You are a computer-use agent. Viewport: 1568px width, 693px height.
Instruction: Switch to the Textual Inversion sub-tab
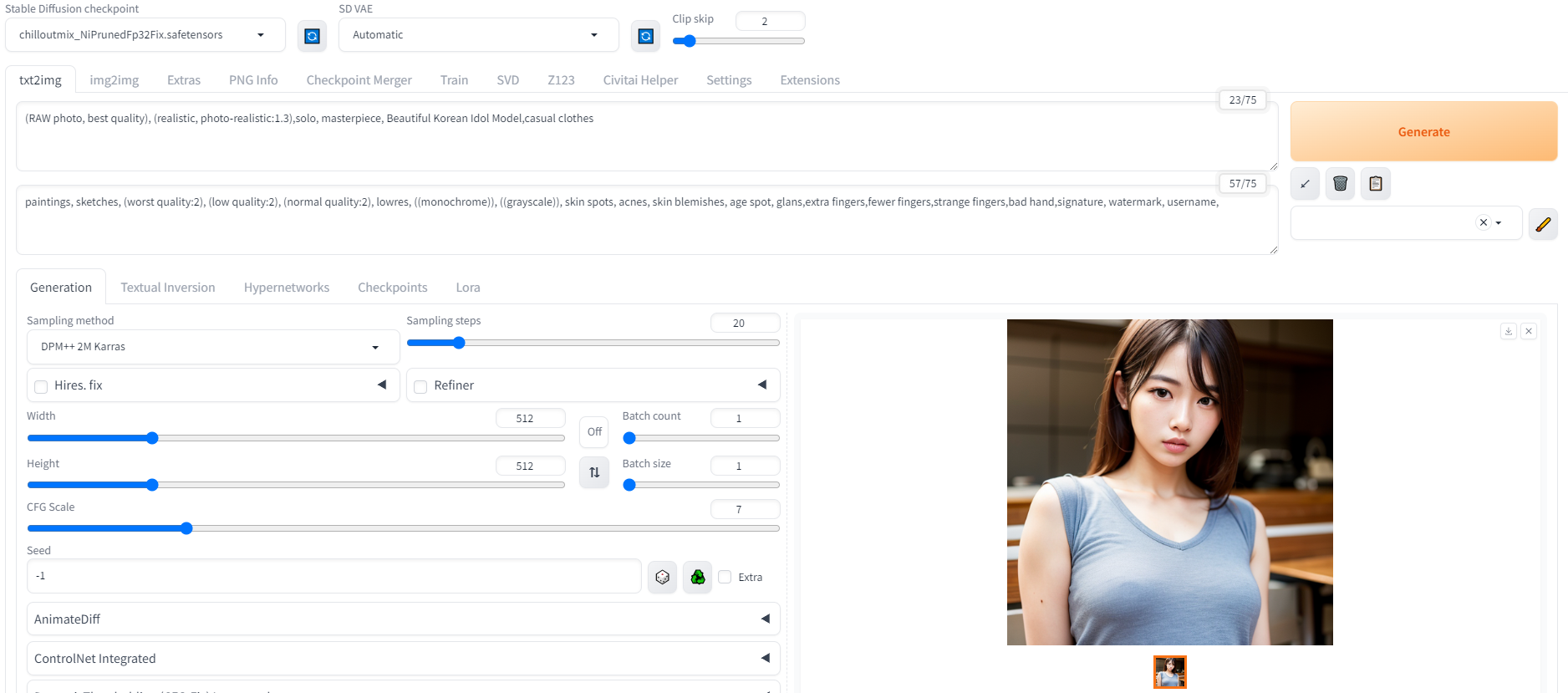pos(168,288)
